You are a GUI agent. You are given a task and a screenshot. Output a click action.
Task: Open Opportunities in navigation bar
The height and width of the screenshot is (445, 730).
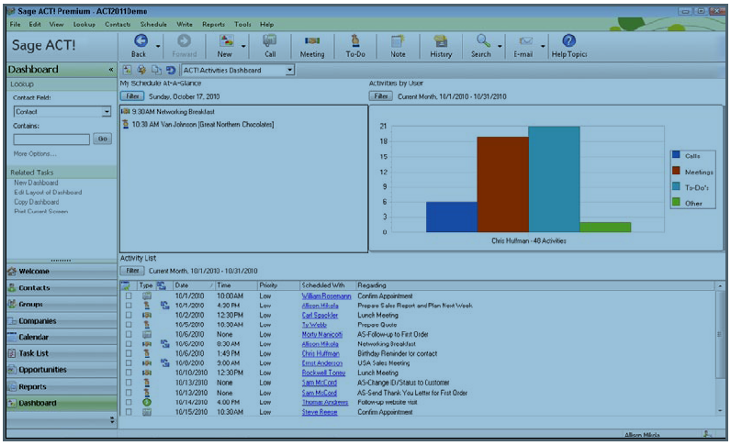(61, 370)
